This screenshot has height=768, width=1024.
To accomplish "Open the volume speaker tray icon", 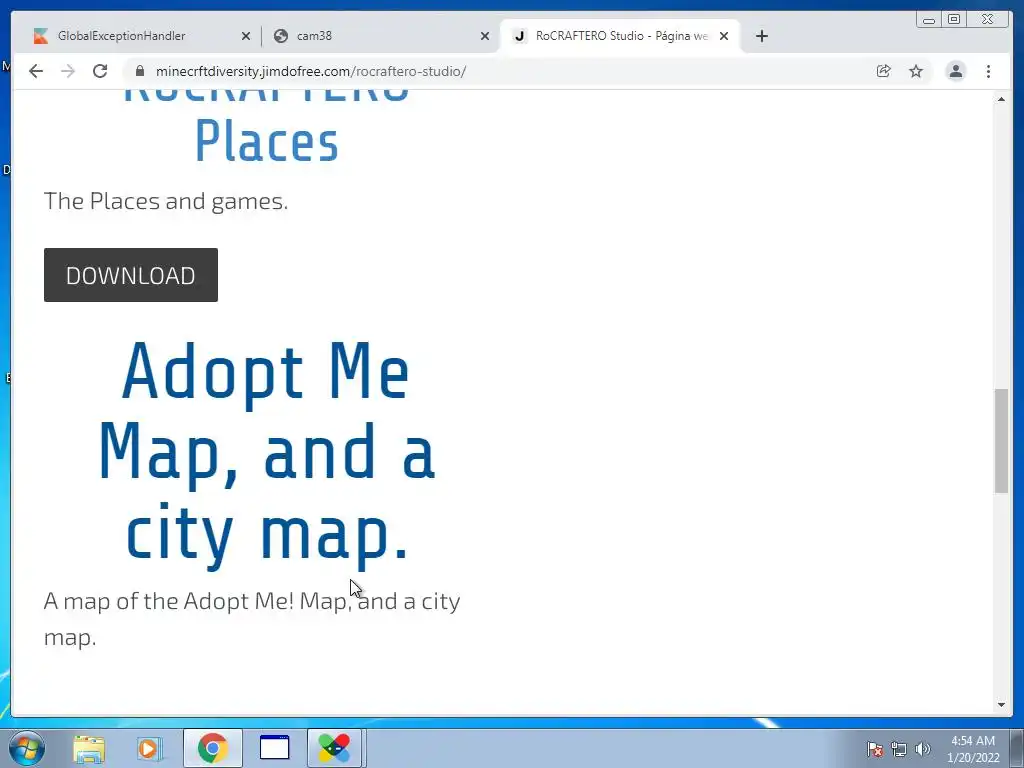I will tap(922, 749).
